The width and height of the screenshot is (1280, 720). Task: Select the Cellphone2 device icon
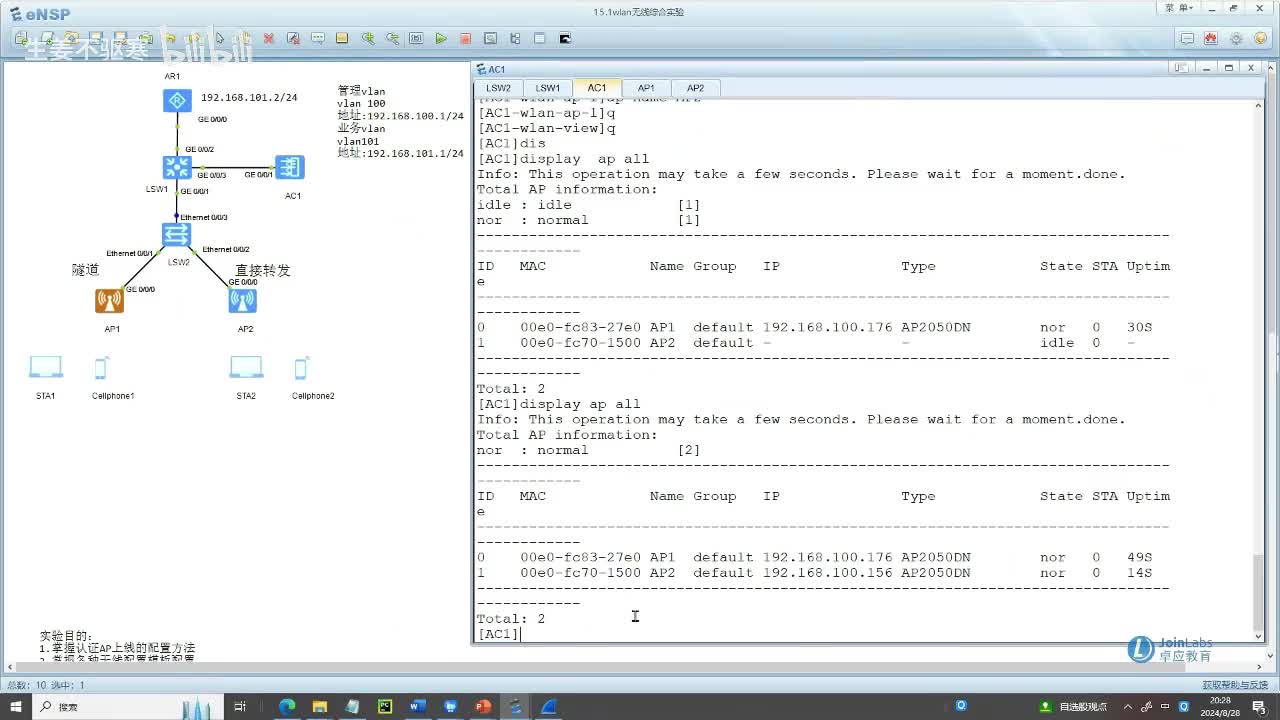click(x=301, y=369)
